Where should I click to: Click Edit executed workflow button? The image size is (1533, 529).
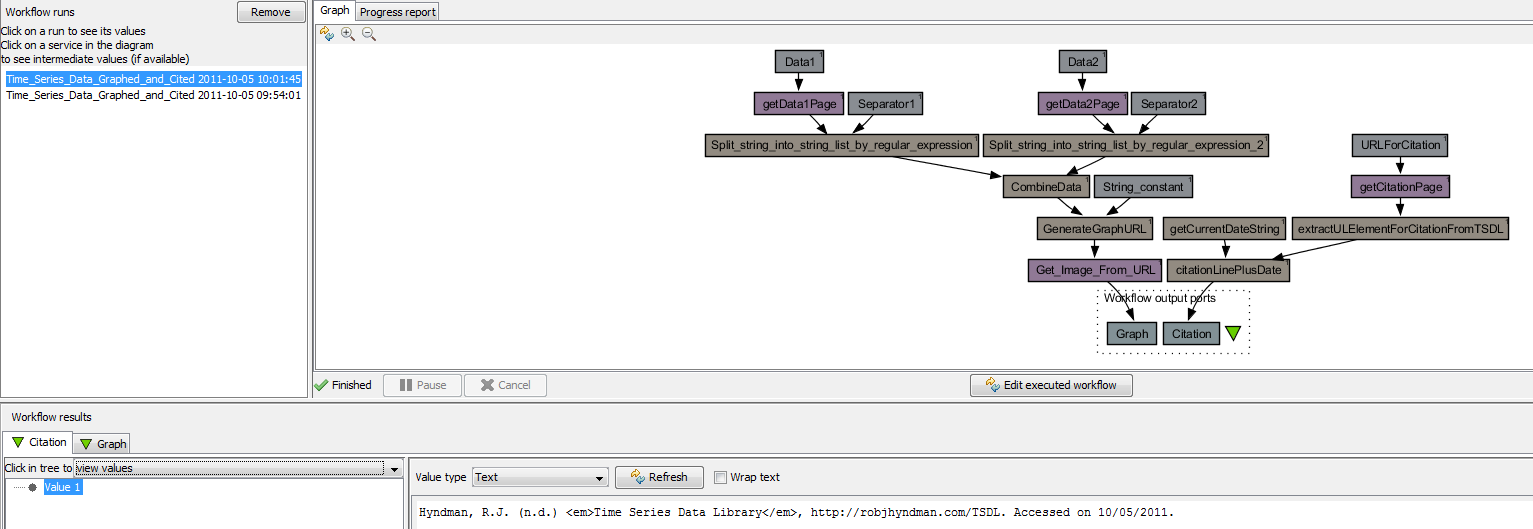click(1051, 385)
